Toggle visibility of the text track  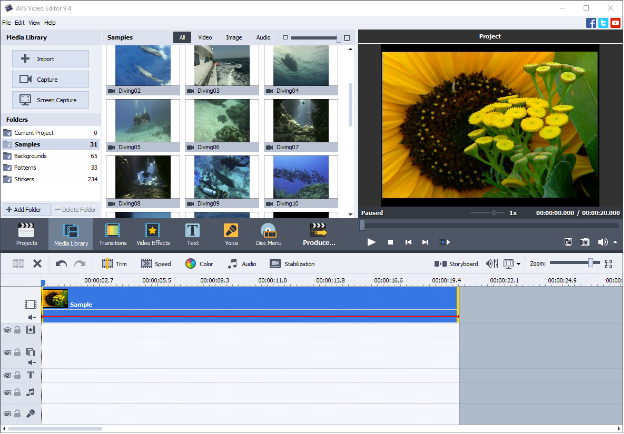coord(8,375)
